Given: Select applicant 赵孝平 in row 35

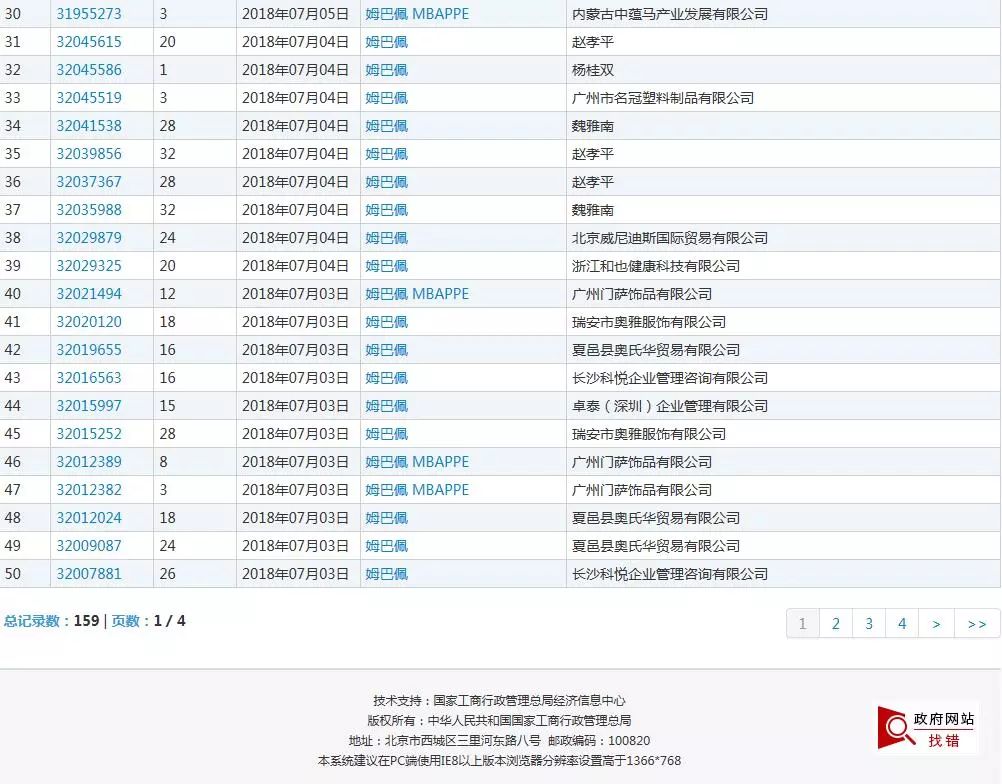Looking at the screenshot, I should tap(592, 154).
